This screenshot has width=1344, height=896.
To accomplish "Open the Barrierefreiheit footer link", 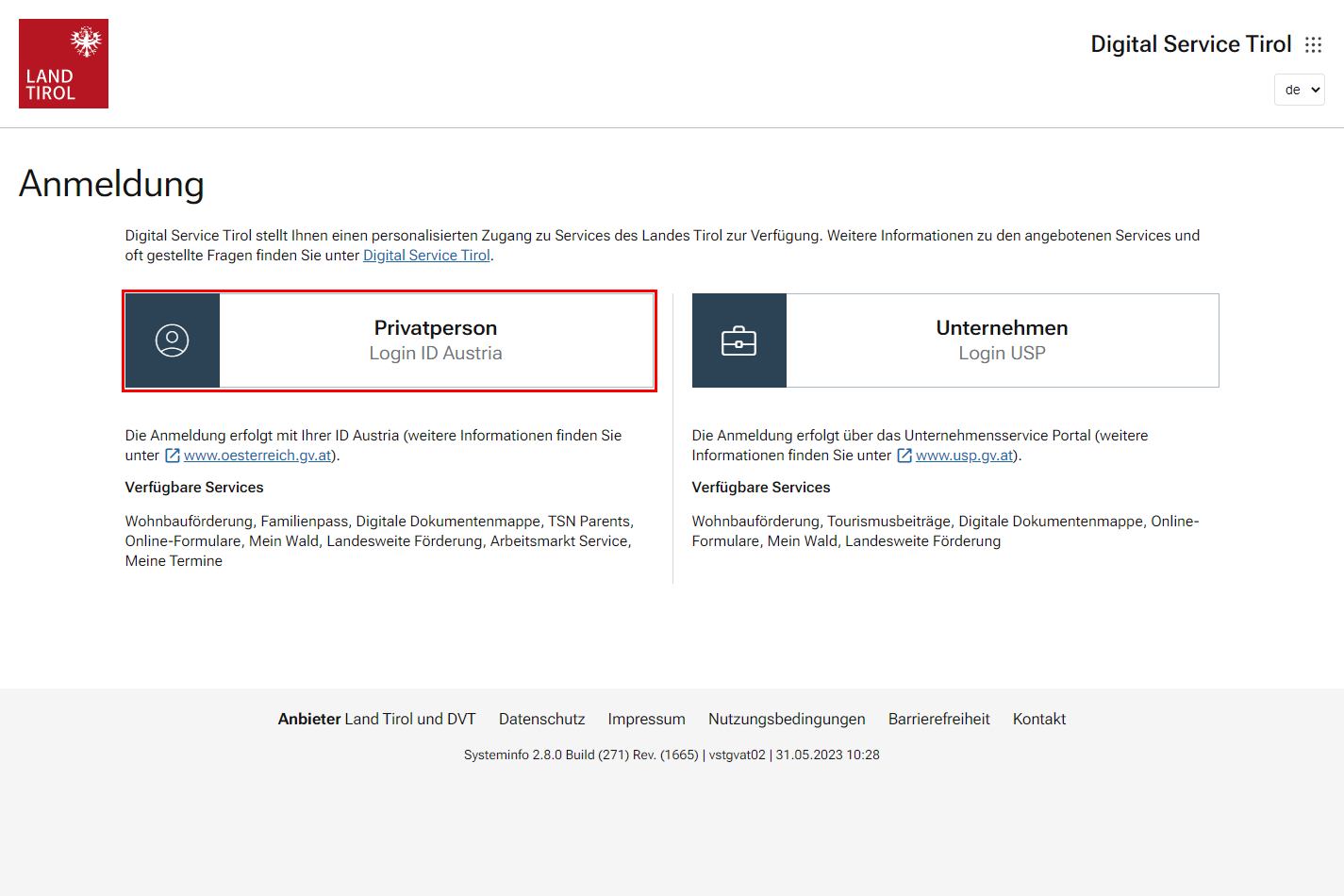I will pos(938,719).
